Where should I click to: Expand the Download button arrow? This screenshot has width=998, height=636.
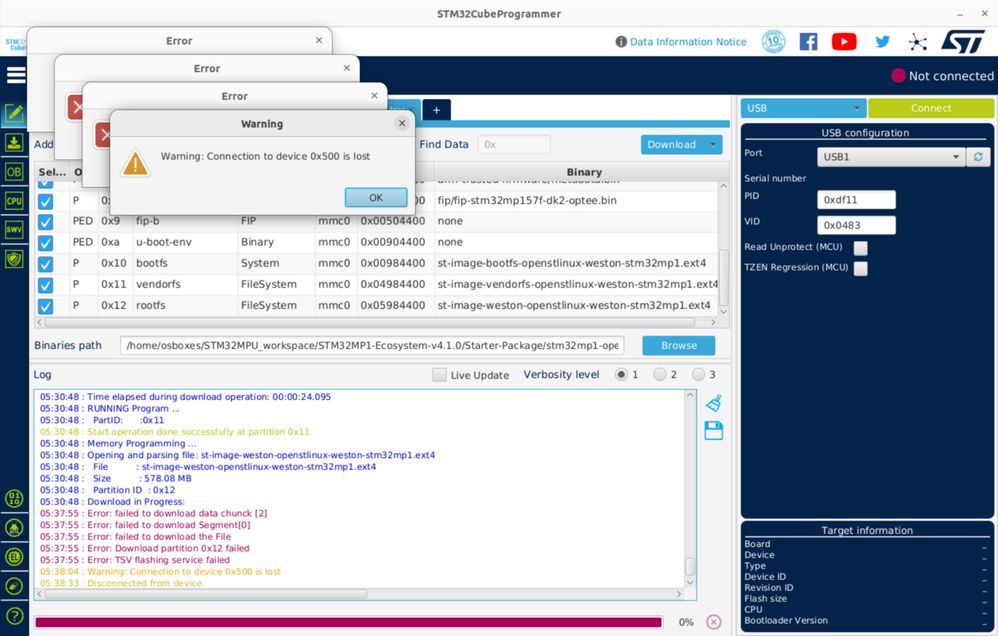713,145
